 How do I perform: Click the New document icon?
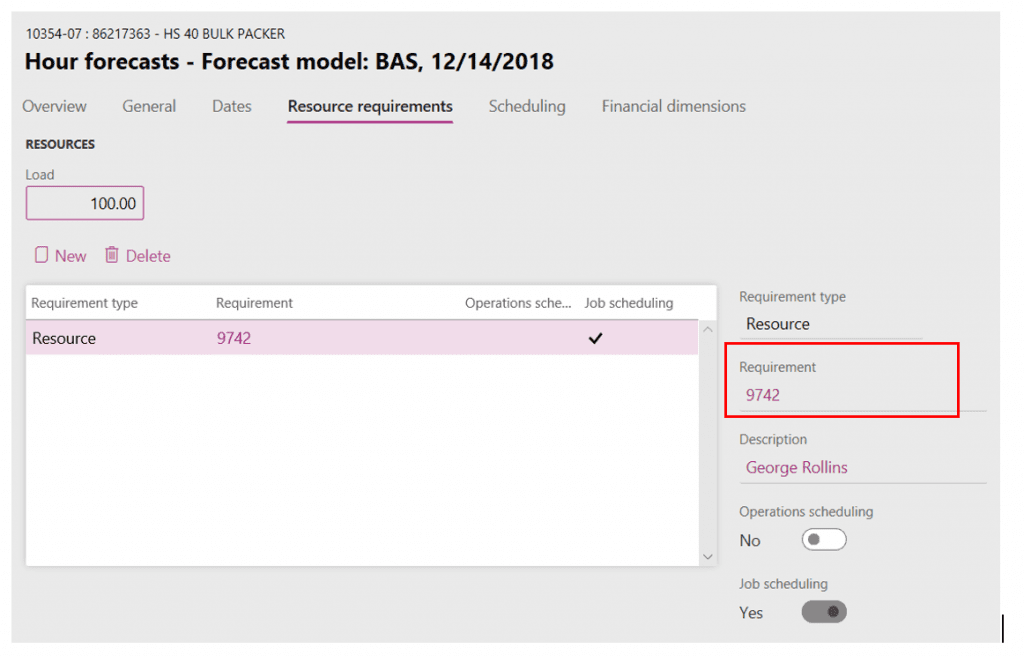tap(41, 255)
